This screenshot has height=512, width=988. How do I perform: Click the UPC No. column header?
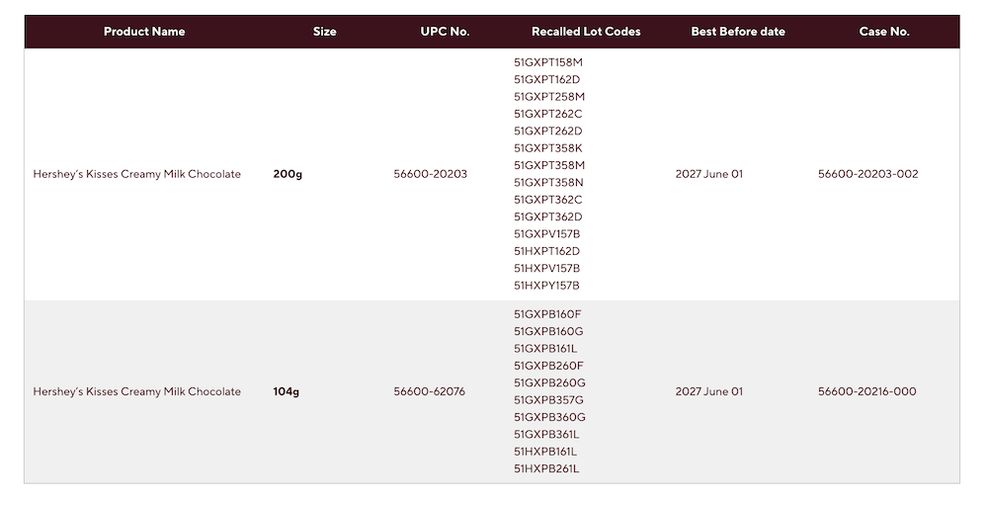click(445, 31)
